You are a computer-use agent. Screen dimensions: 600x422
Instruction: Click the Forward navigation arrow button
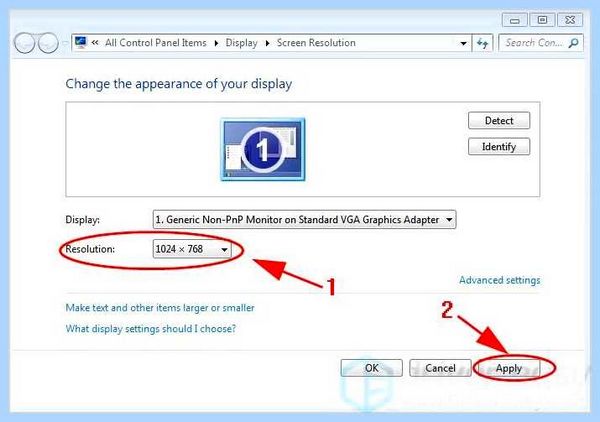pos(48,42)
